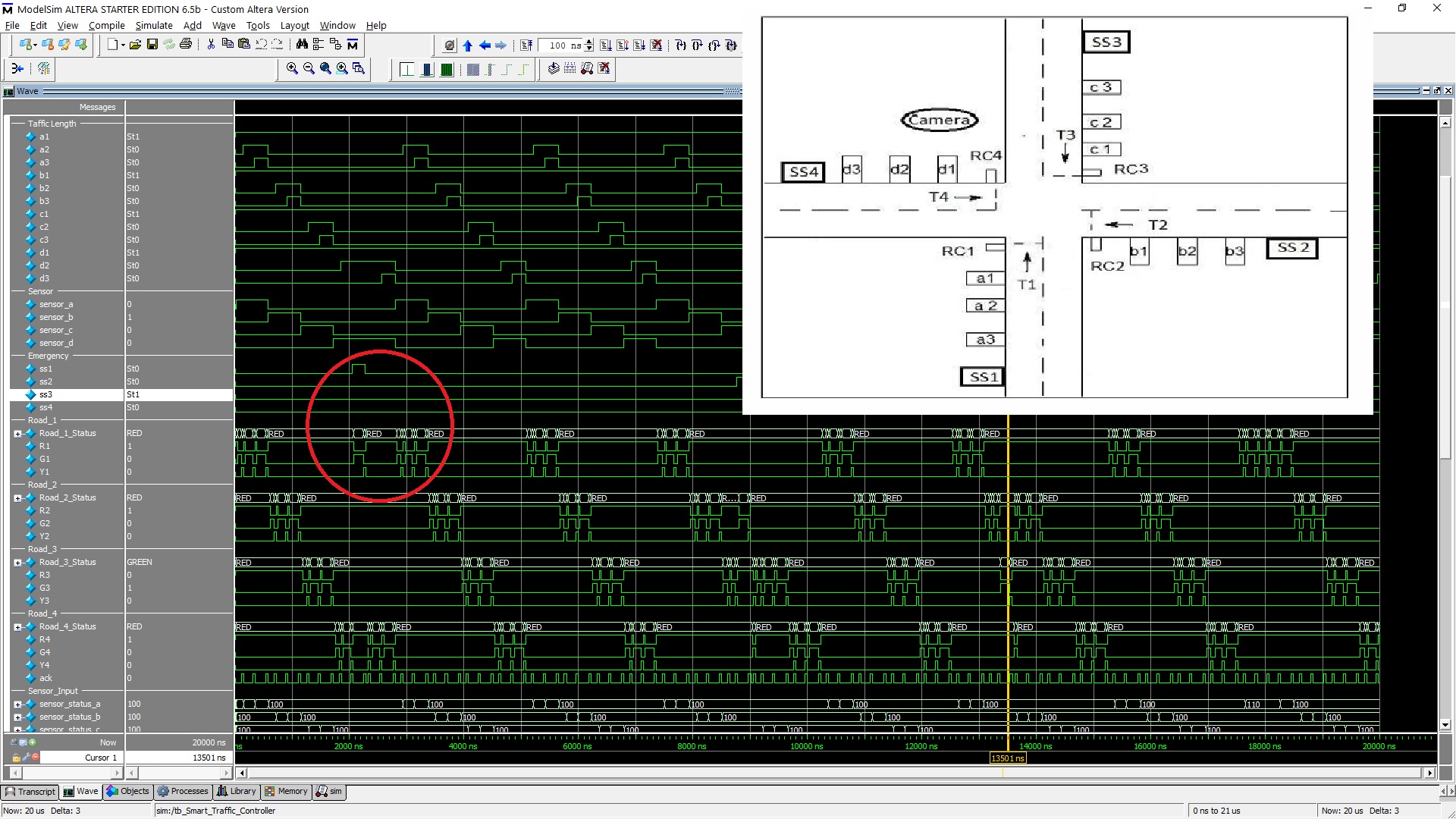Click the green filled waveform format icon
The height and width of the screenshot is (819, 1456).
pos(447,70)
